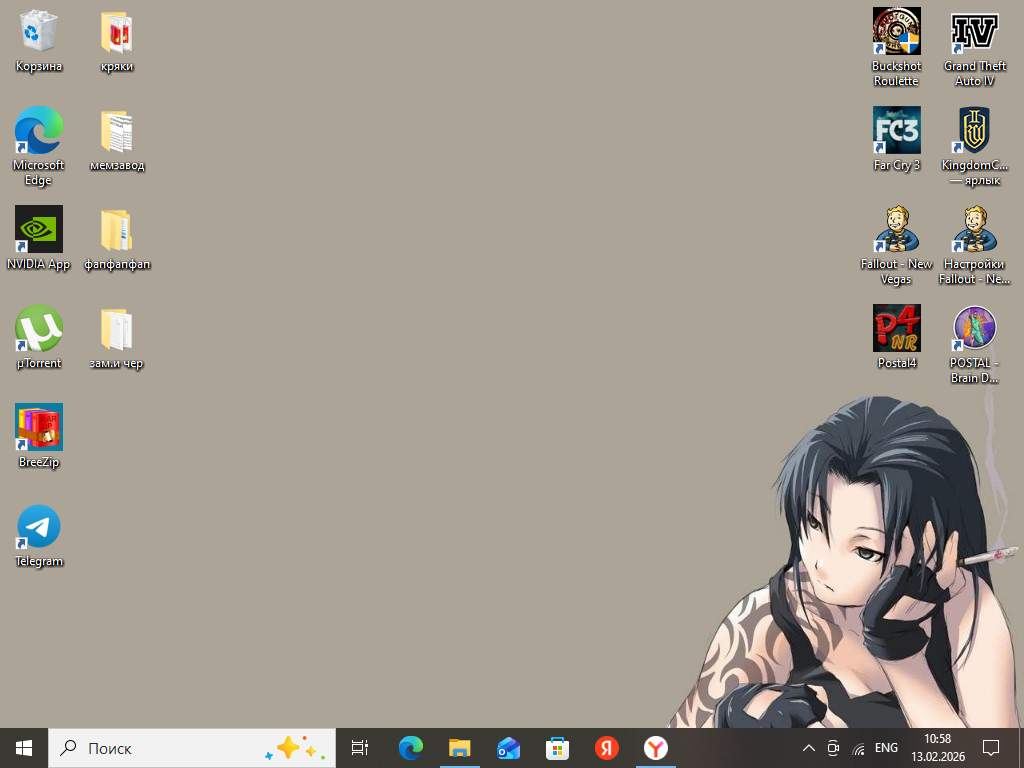Expand the hidden tray icons chevron

808,748
